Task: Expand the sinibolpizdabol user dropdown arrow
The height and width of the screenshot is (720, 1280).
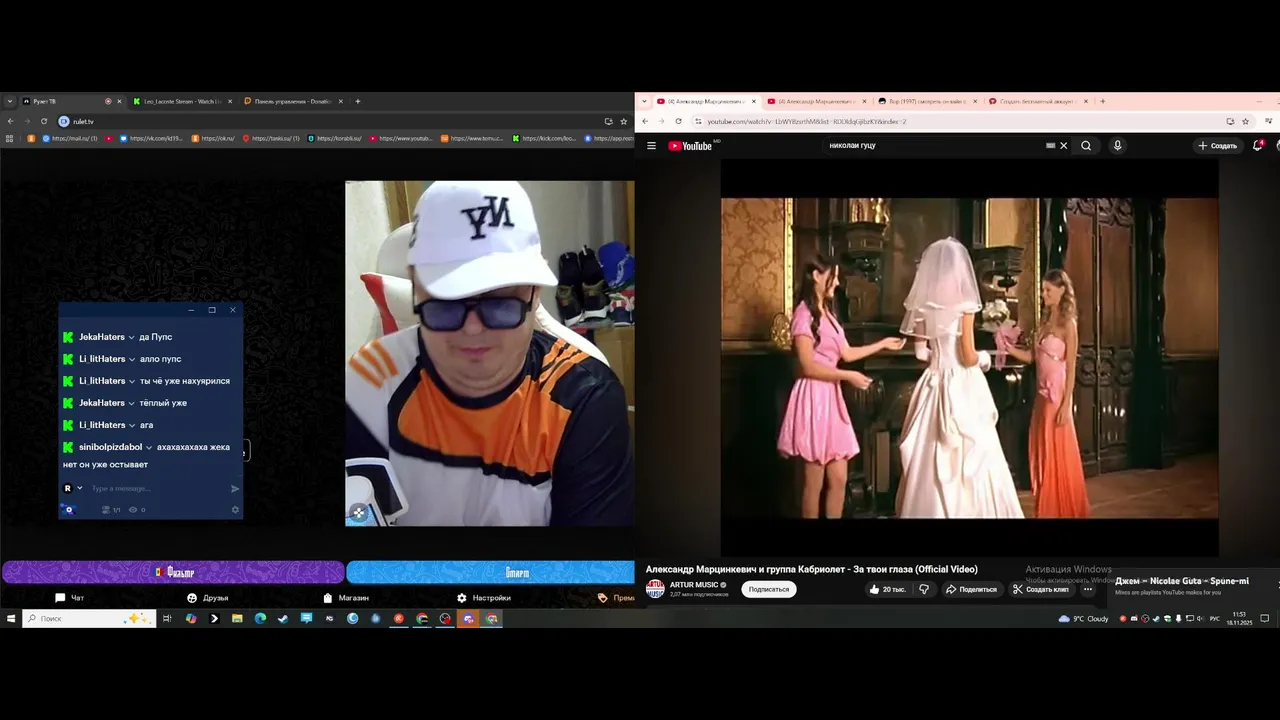Action: pyautogui.click(x=149, y=448)
